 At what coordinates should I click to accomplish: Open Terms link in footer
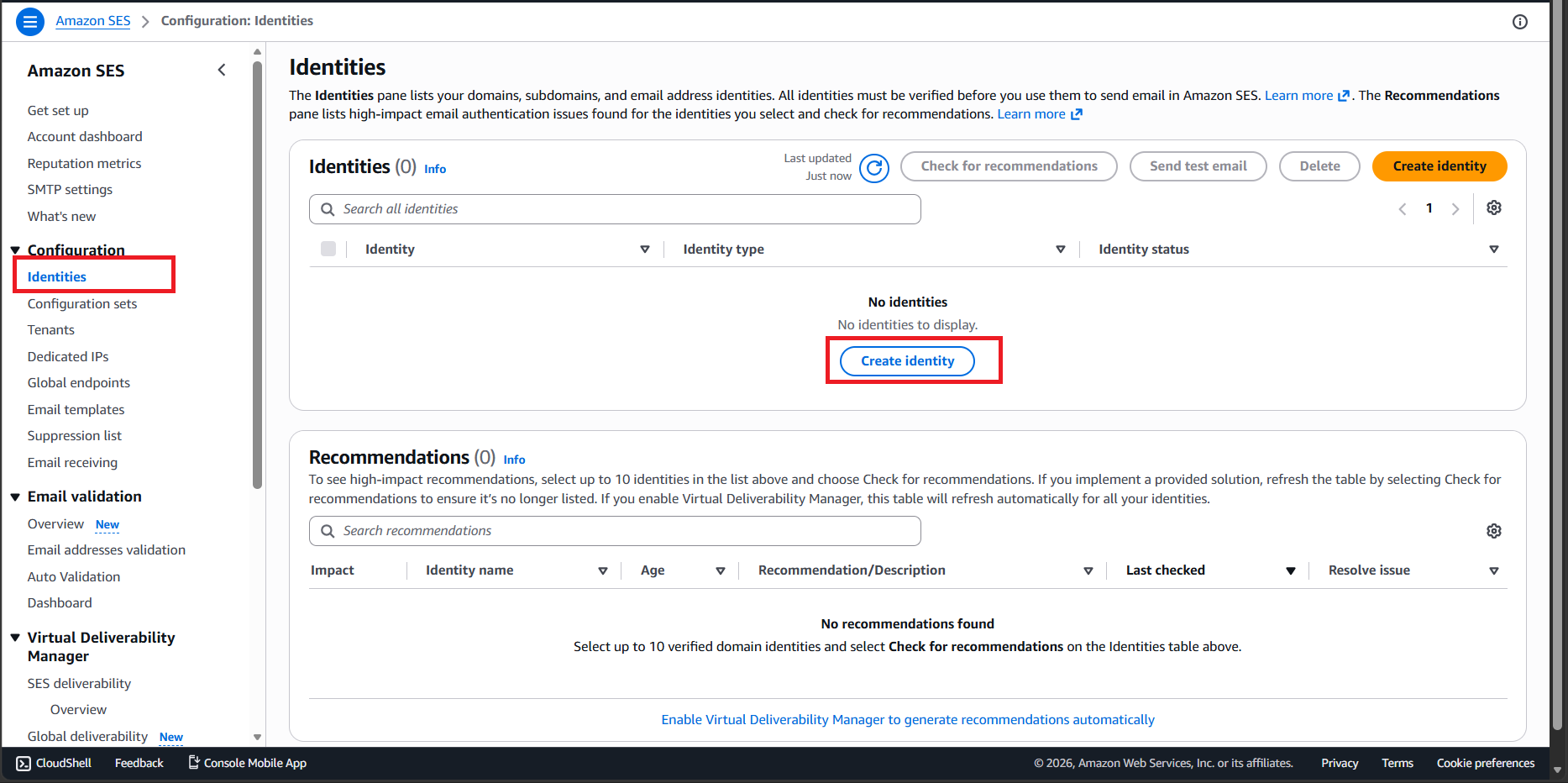click(x=1398, y=763)
